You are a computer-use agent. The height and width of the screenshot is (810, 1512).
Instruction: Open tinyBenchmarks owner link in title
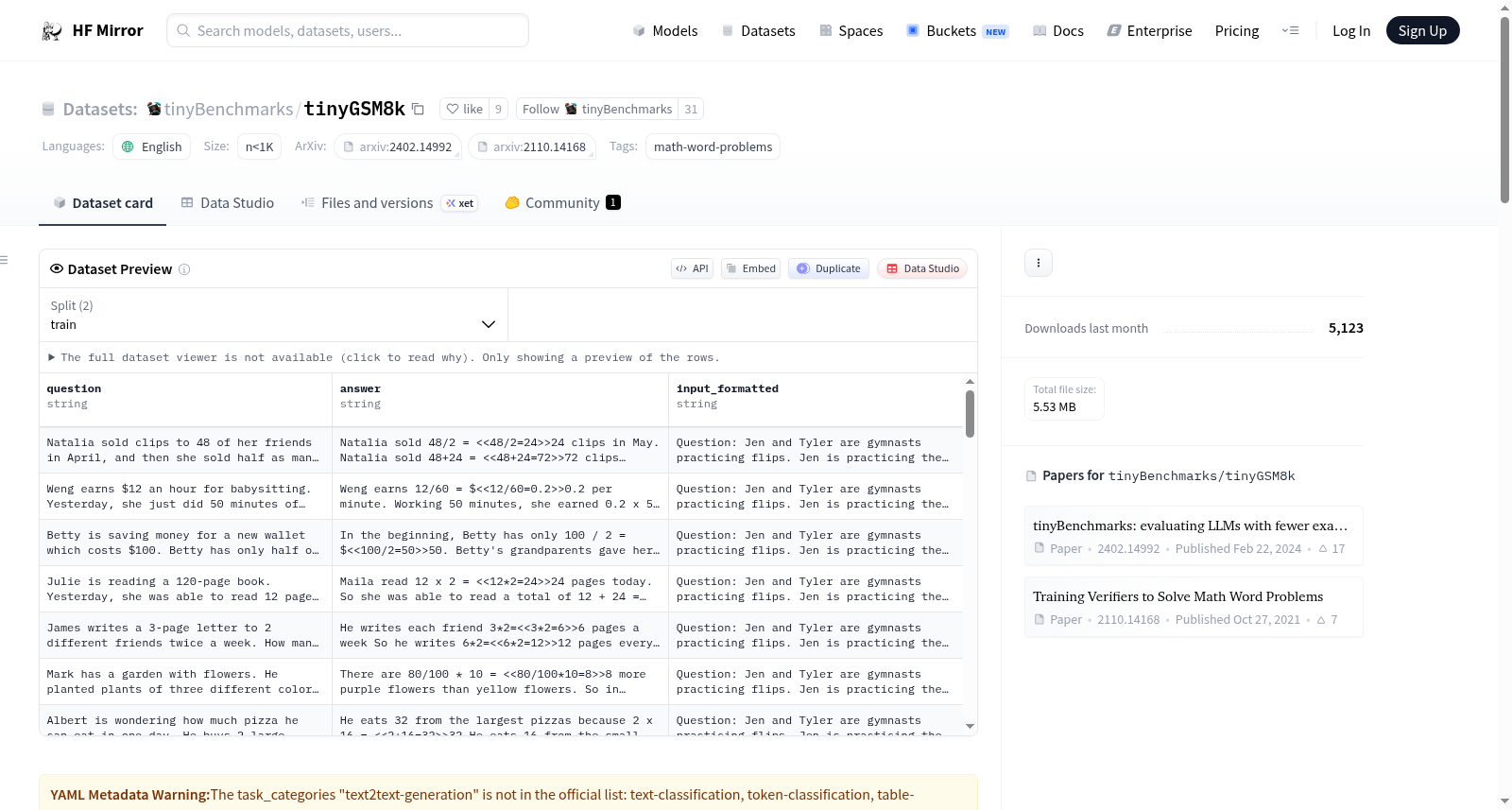[x=229, y=109]
